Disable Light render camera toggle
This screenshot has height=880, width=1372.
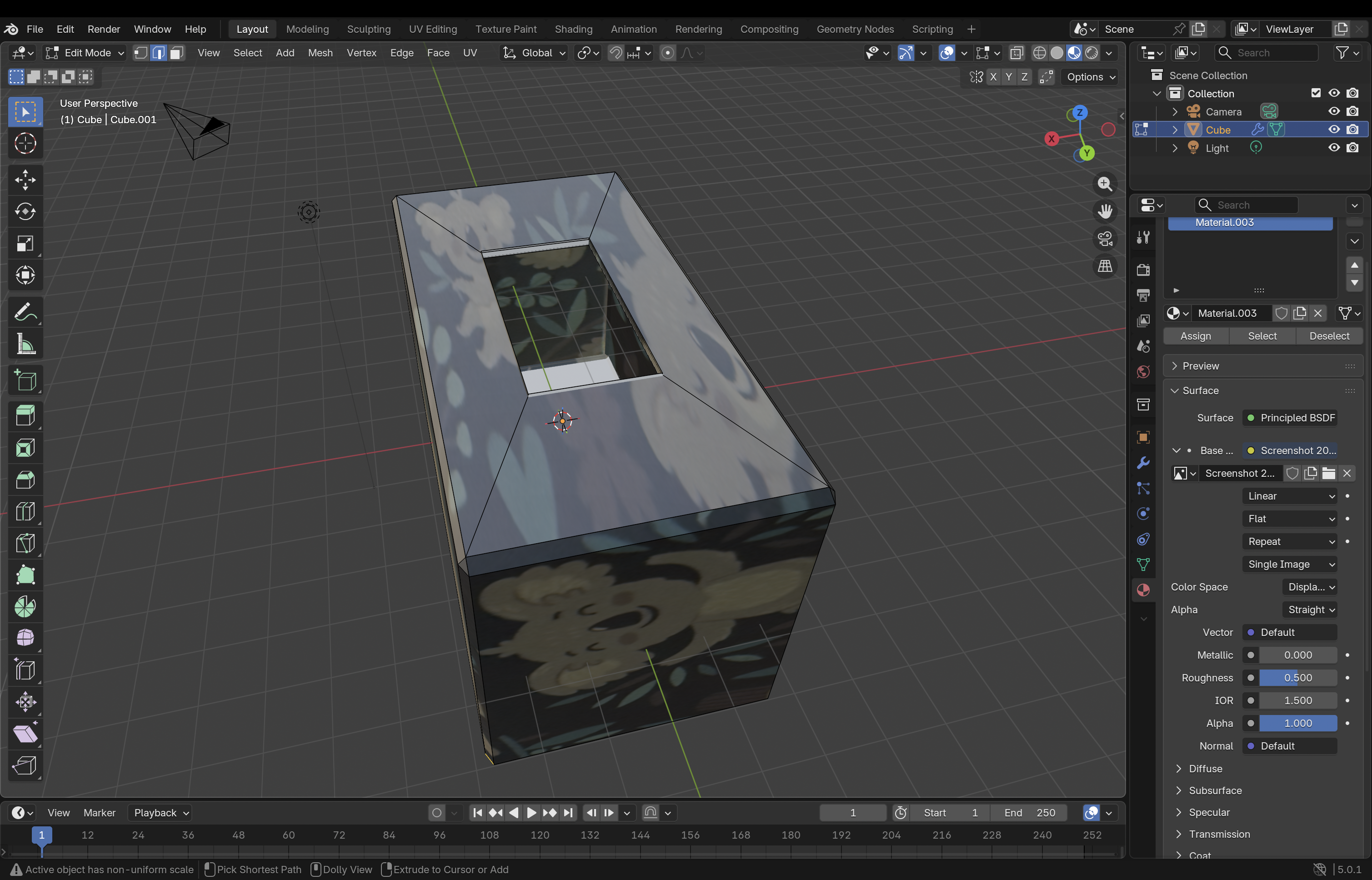(x=1352, y=148)
